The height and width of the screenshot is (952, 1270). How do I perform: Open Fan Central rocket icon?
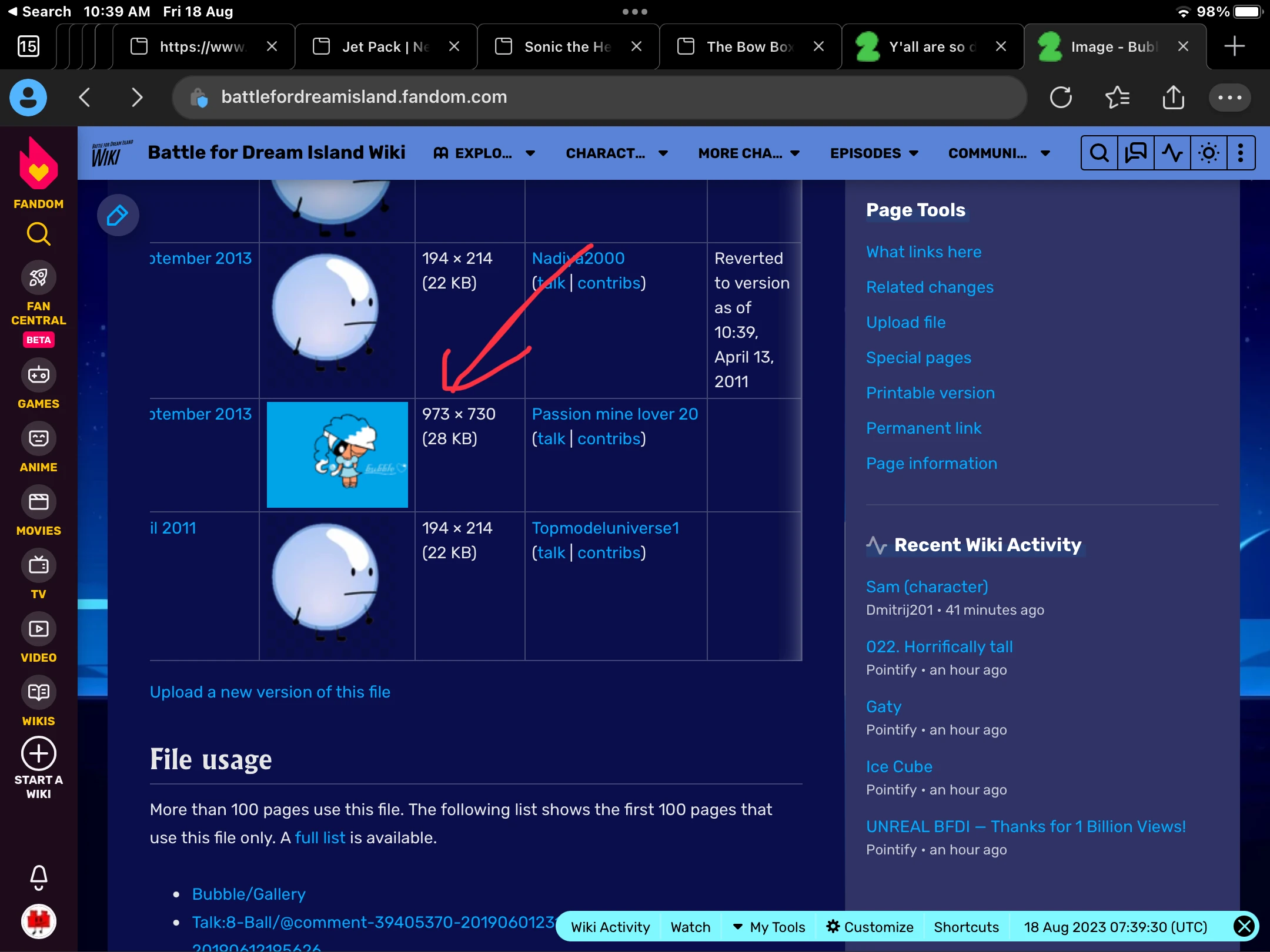point(39,278)
